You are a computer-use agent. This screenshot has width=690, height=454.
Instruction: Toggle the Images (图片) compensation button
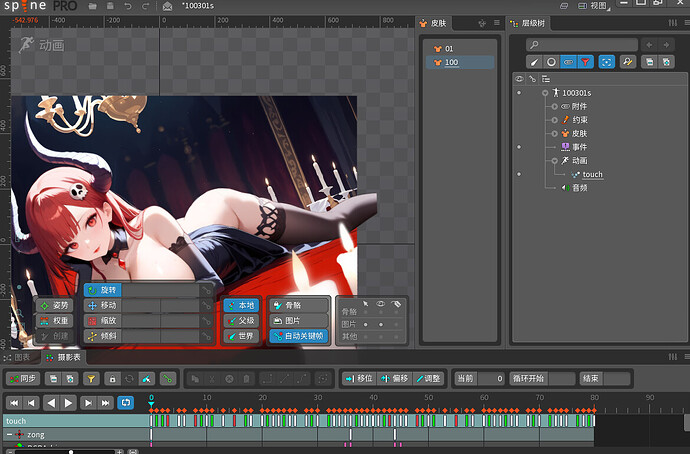(x=299, y=321)
